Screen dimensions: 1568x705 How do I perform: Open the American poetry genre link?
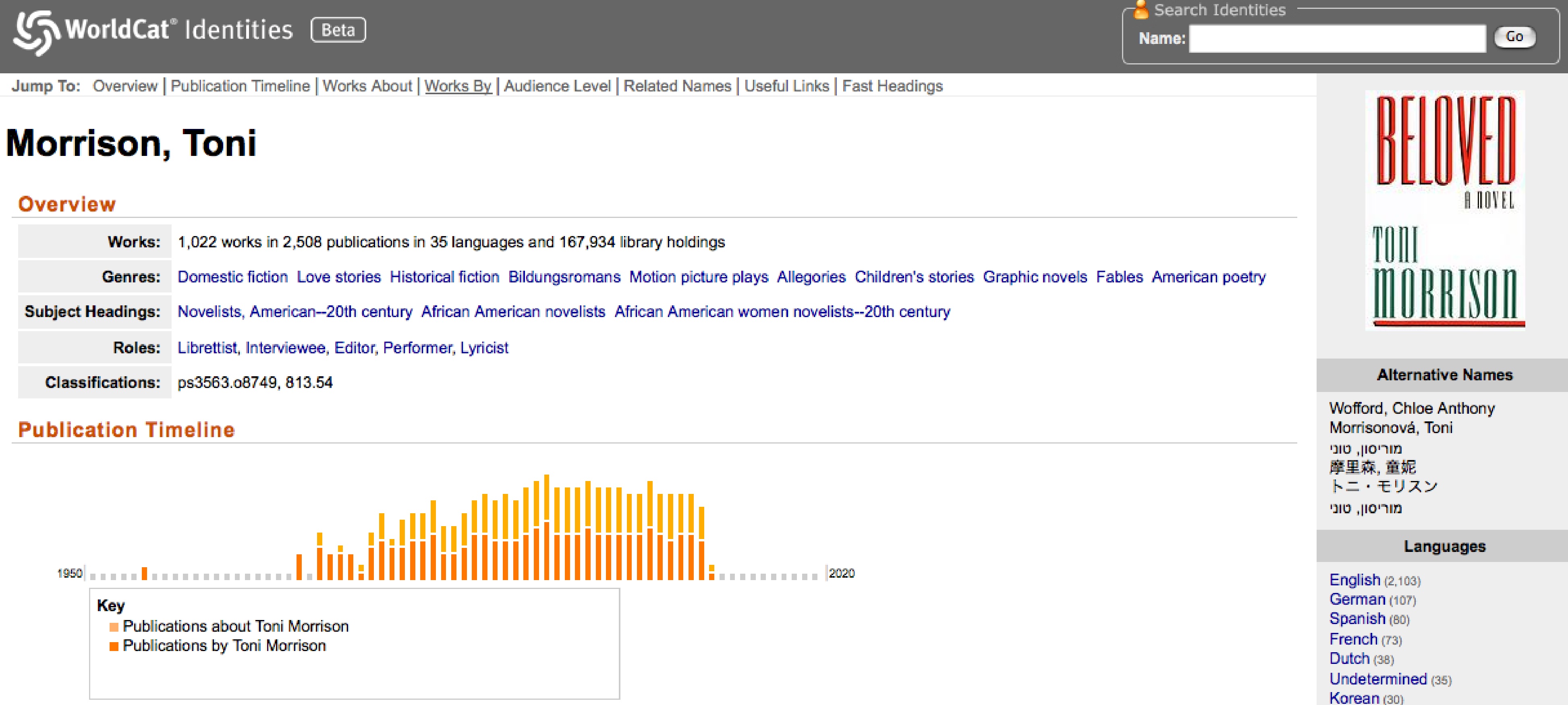click(1208, 277)
